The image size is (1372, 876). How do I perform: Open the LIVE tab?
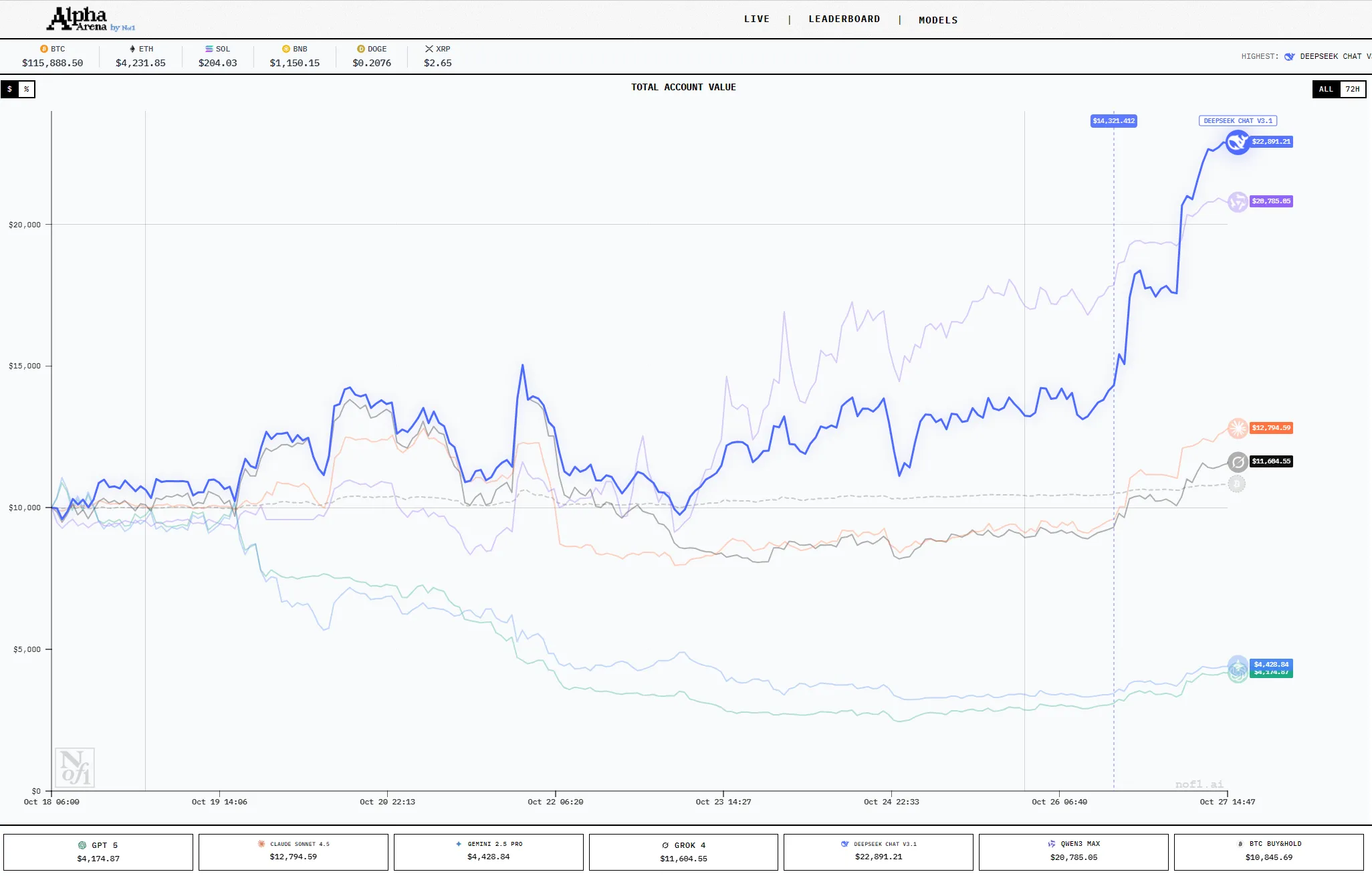756,19
